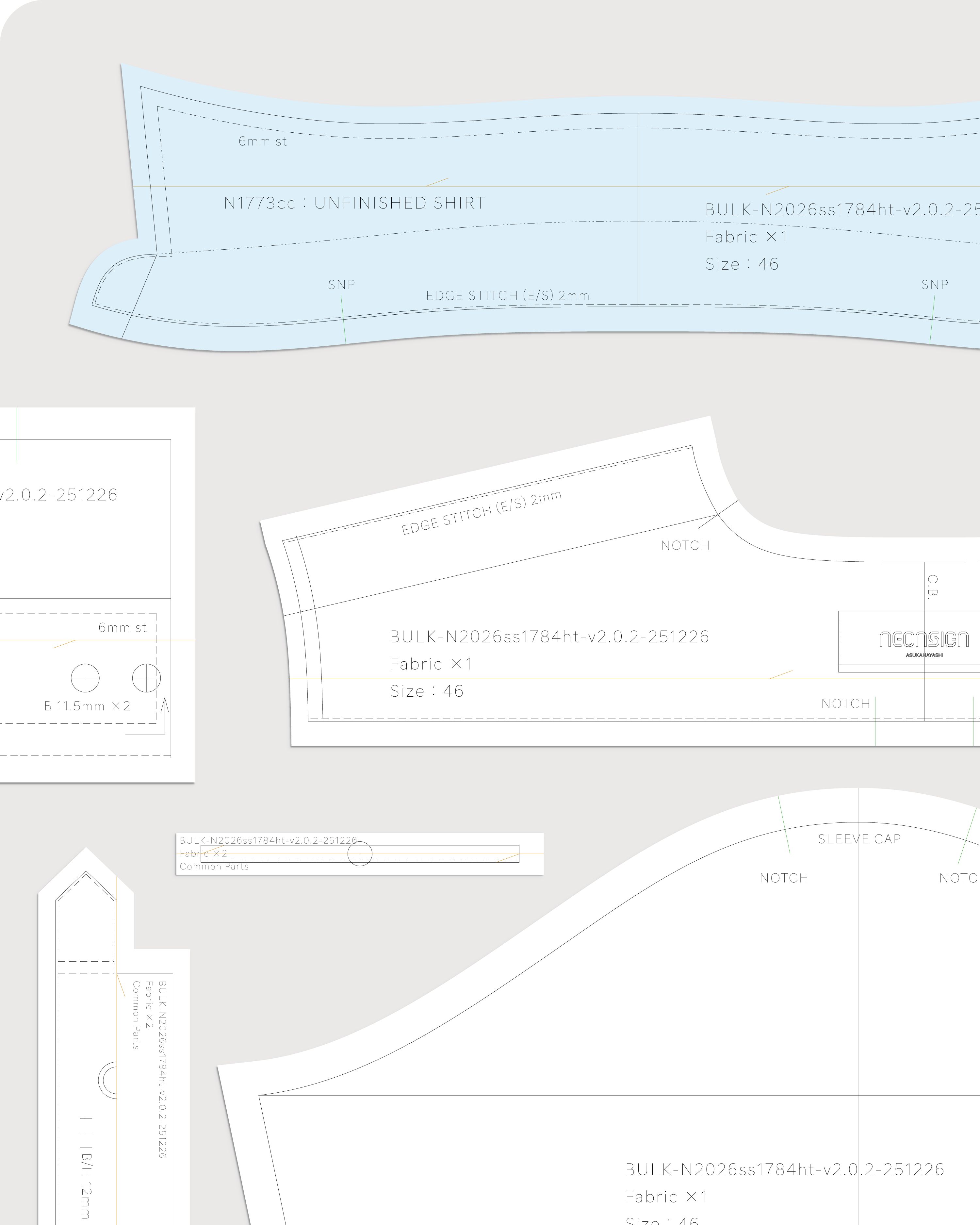Click the rotated EDGE STITCH text on the yoke
This screenshot has height=1225, width=980.
coord(482,512)
